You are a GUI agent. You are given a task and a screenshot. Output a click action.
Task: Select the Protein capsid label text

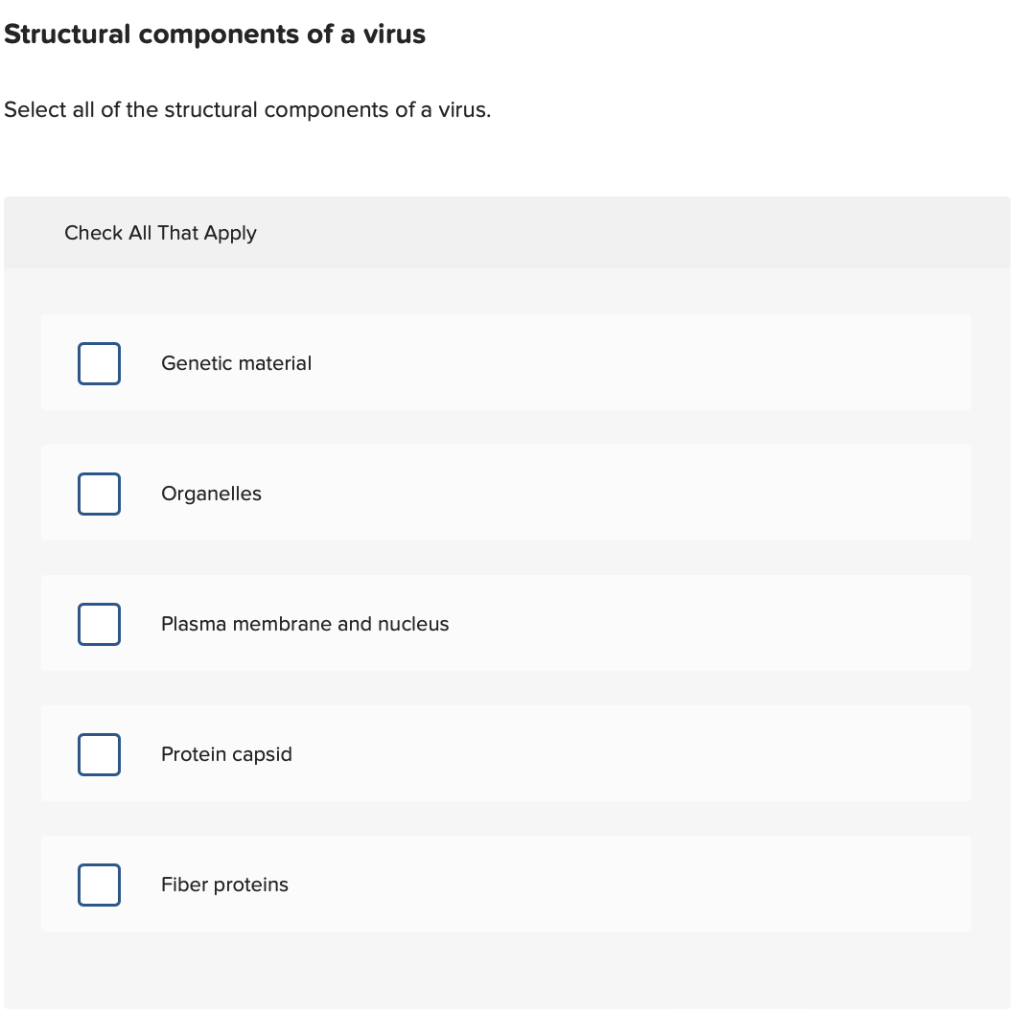click(x=226, y=754)
